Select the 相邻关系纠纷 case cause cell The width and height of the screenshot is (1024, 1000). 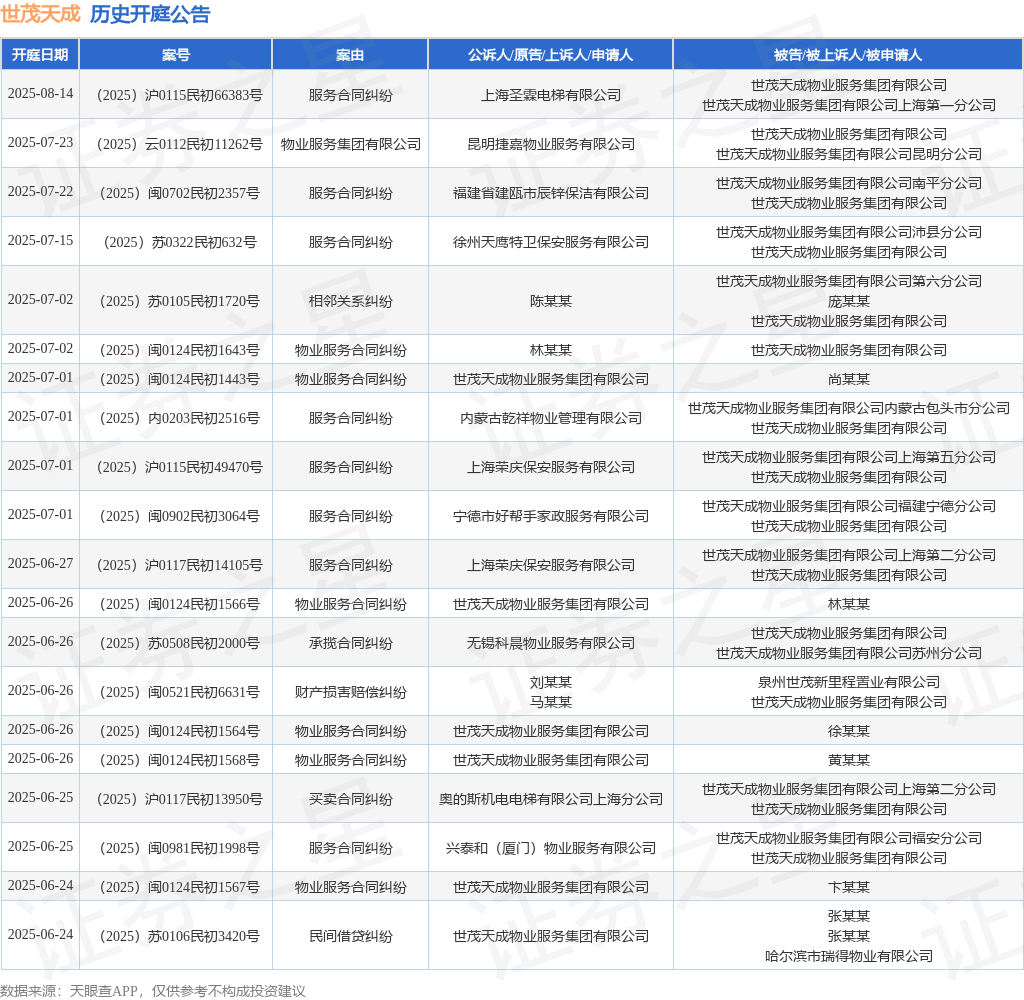pos(350,301)
